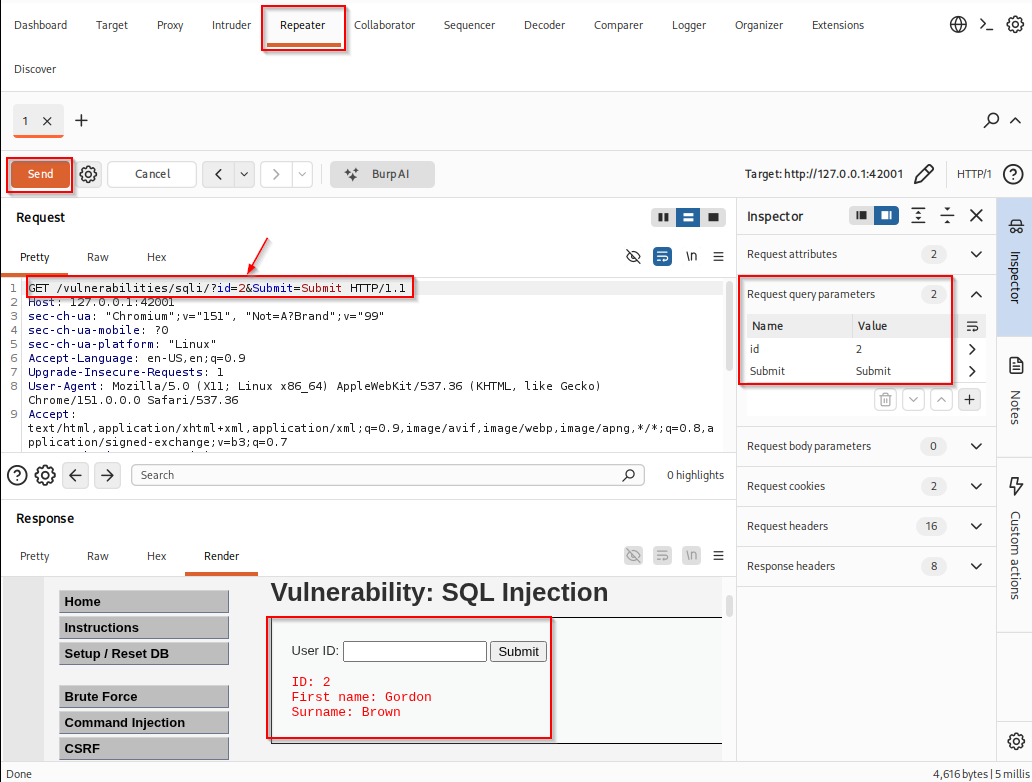Switch the Response view to Raw

(97, 556)
